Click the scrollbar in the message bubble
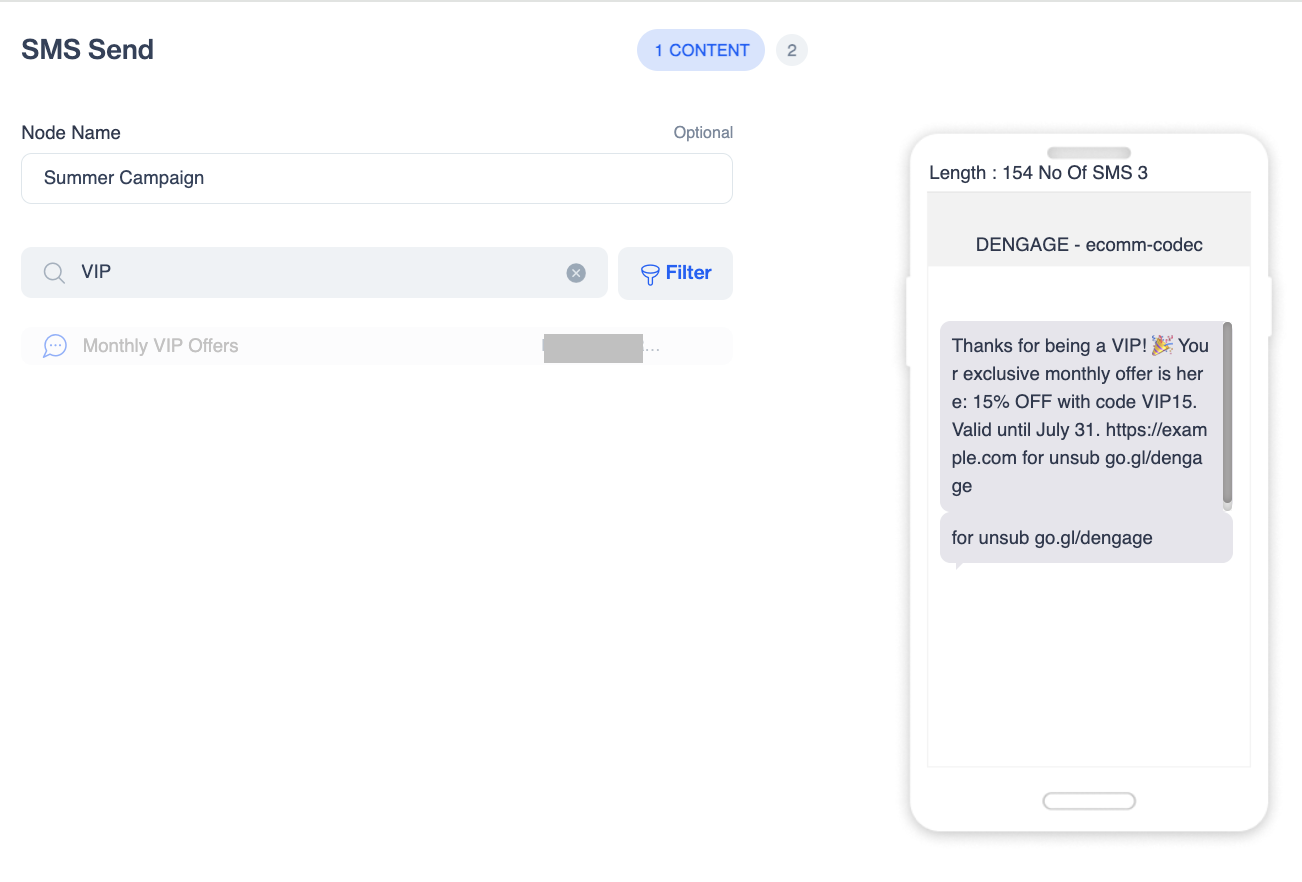The height and width of the screenshot is (882, 1302). tap(1227, 413)
